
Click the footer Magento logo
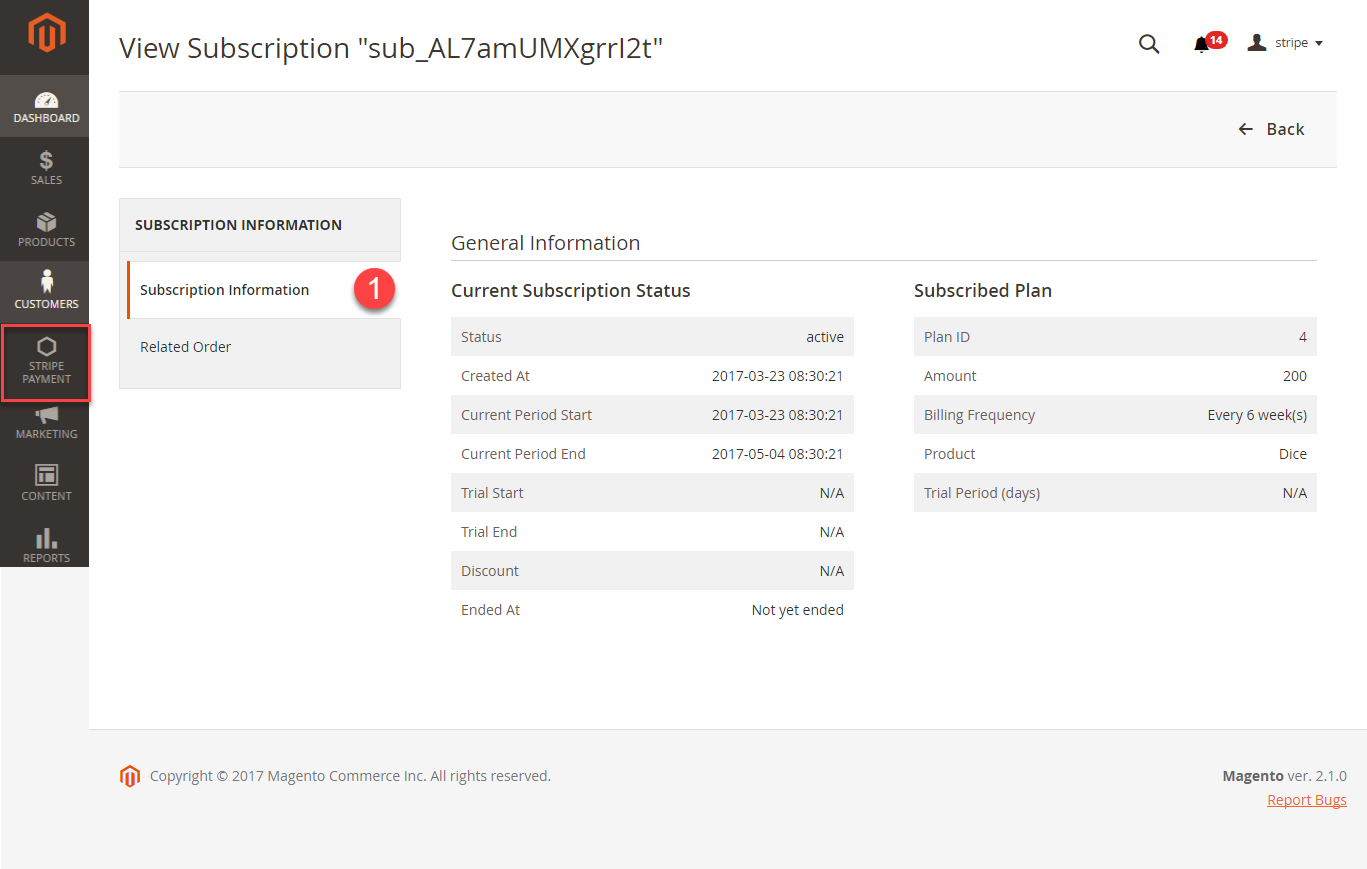[x=130, y=776]
